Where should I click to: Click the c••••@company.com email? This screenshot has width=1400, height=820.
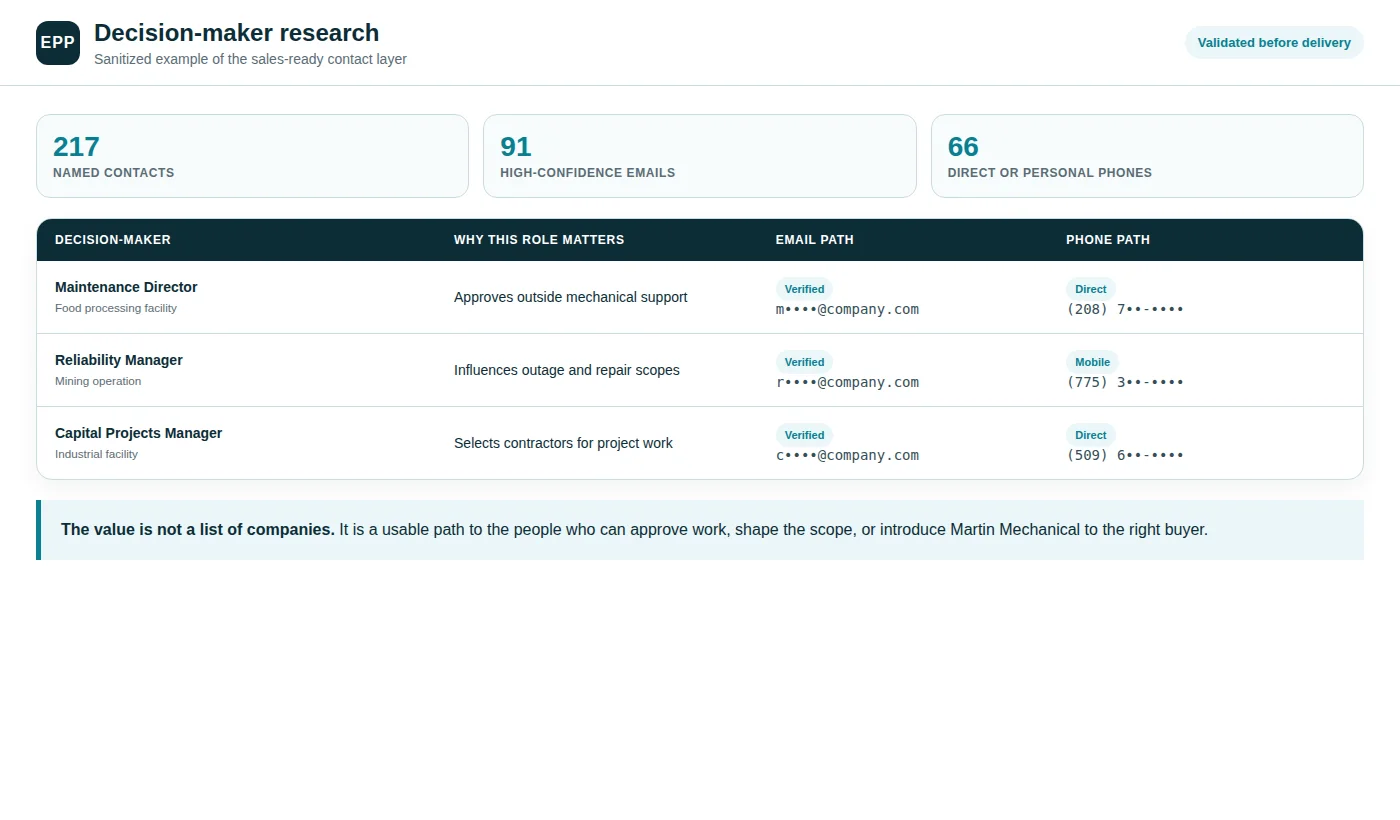[847, 455]
